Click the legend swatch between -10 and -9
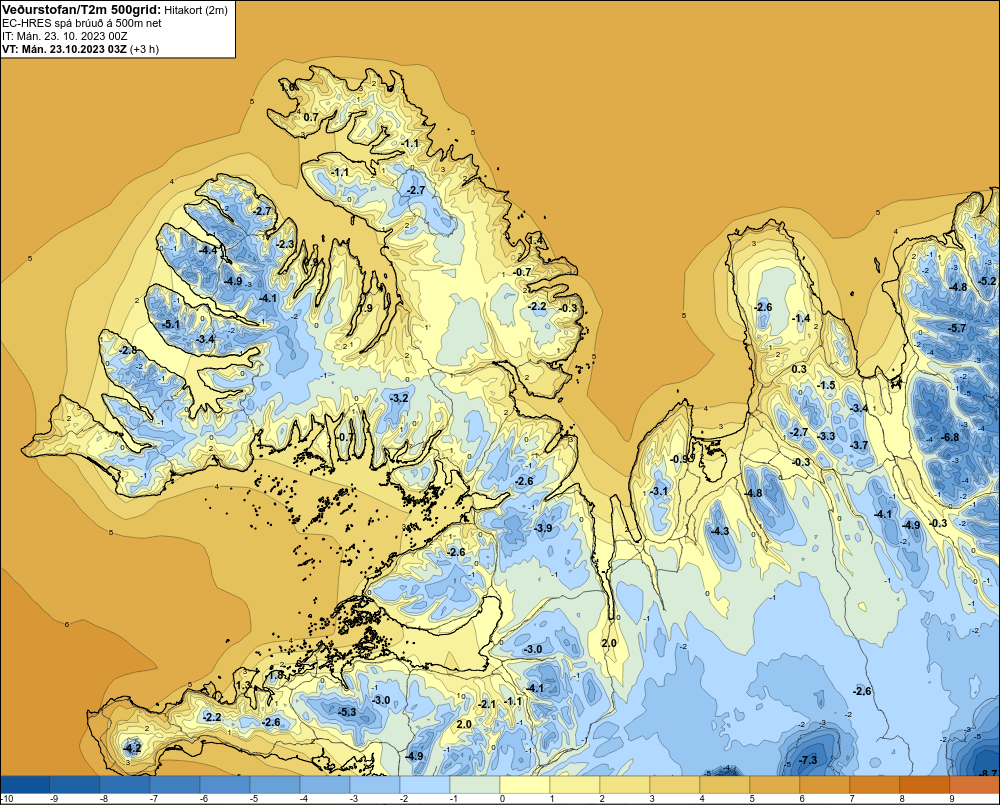 (25, 784)
